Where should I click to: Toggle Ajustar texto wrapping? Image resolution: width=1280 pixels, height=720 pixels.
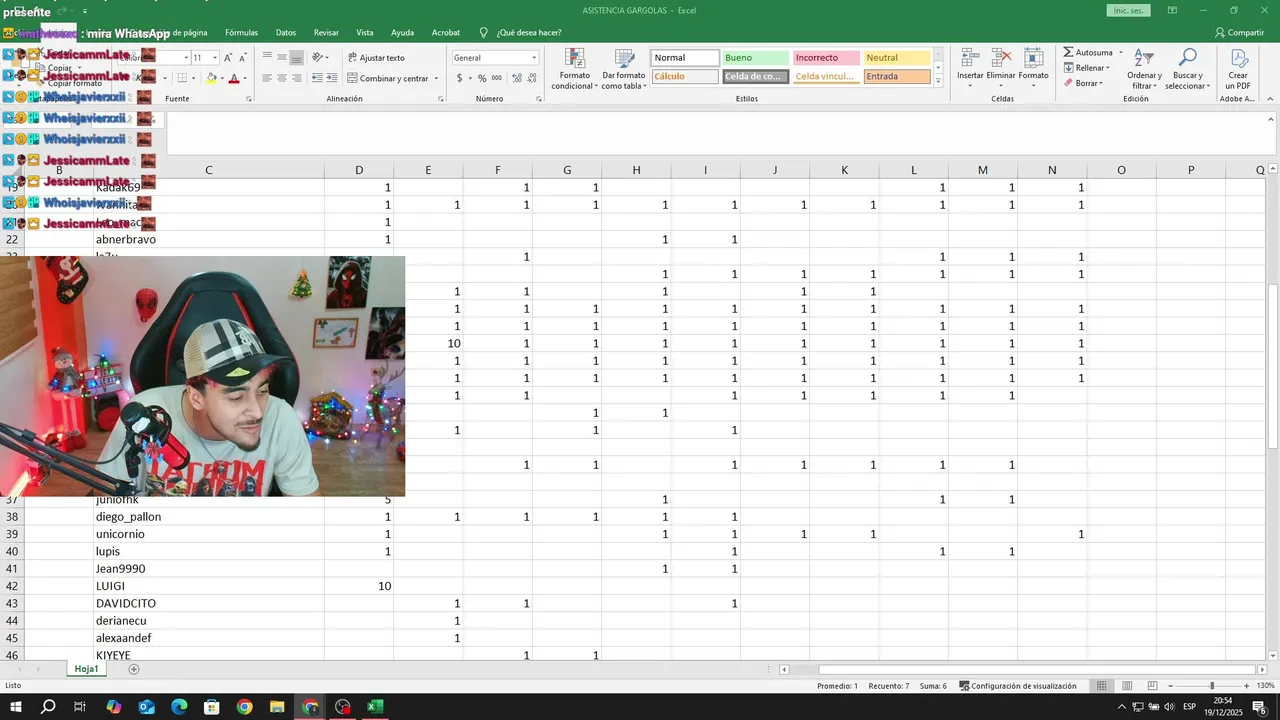click(376, 58)
